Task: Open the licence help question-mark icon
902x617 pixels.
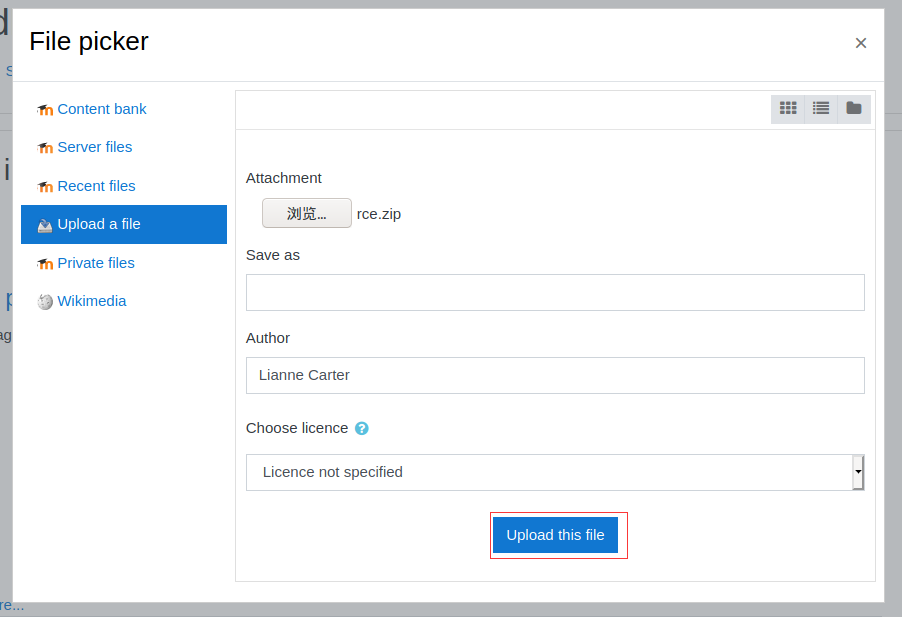Action: click(361, 428)
